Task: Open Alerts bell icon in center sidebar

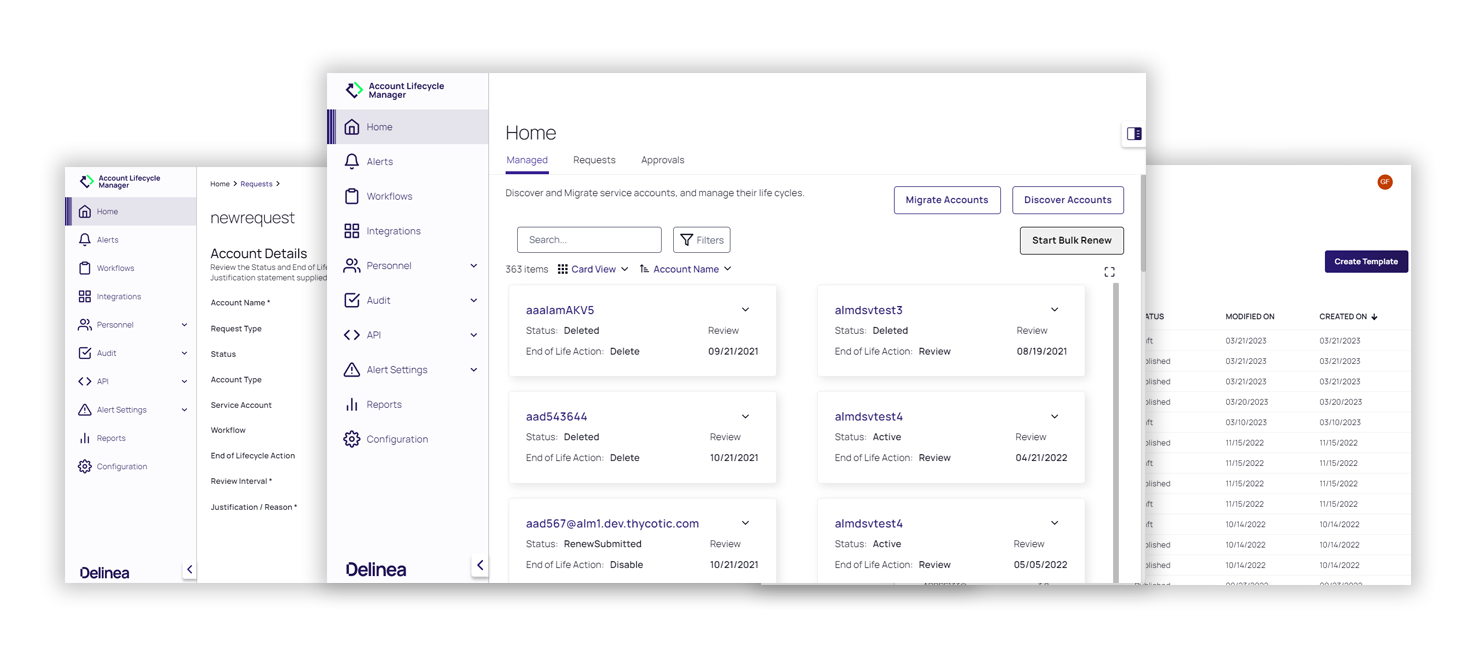Action: click(x=352, y=161)
